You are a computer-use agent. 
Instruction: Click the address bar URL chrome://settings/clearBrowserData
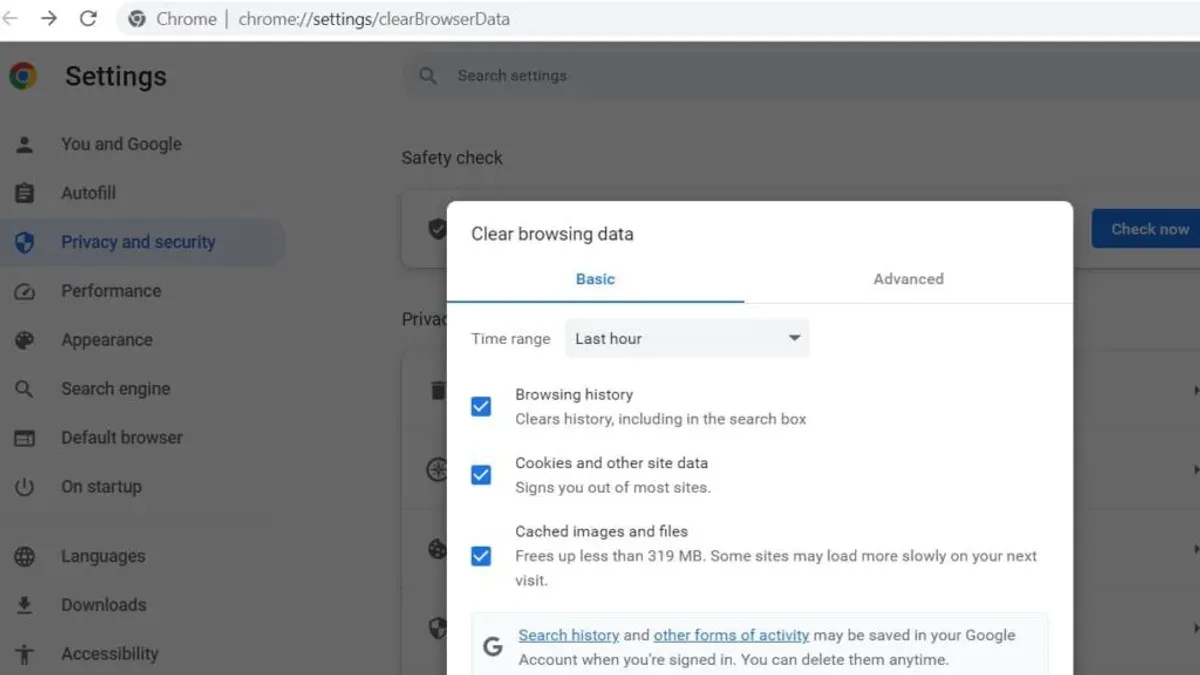(x=374, y=19)
